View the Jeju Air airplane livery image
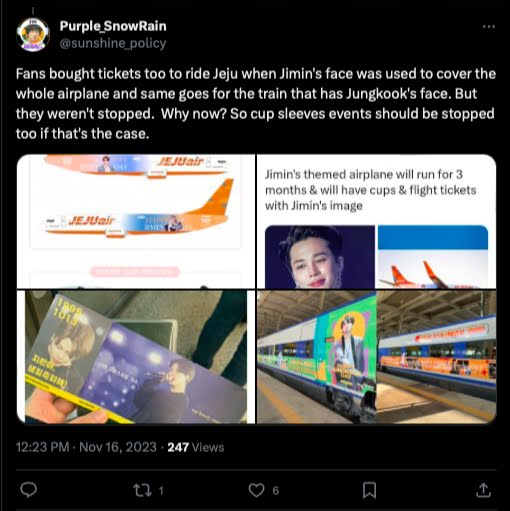Image resolution: width=510 pixels, height=511 pixels. pos(136,221)
